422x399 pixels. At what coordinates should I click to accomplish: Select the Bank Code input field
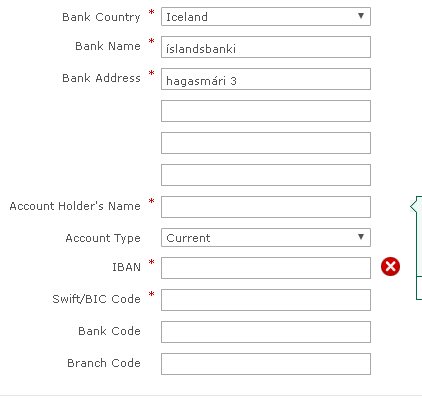266,332
